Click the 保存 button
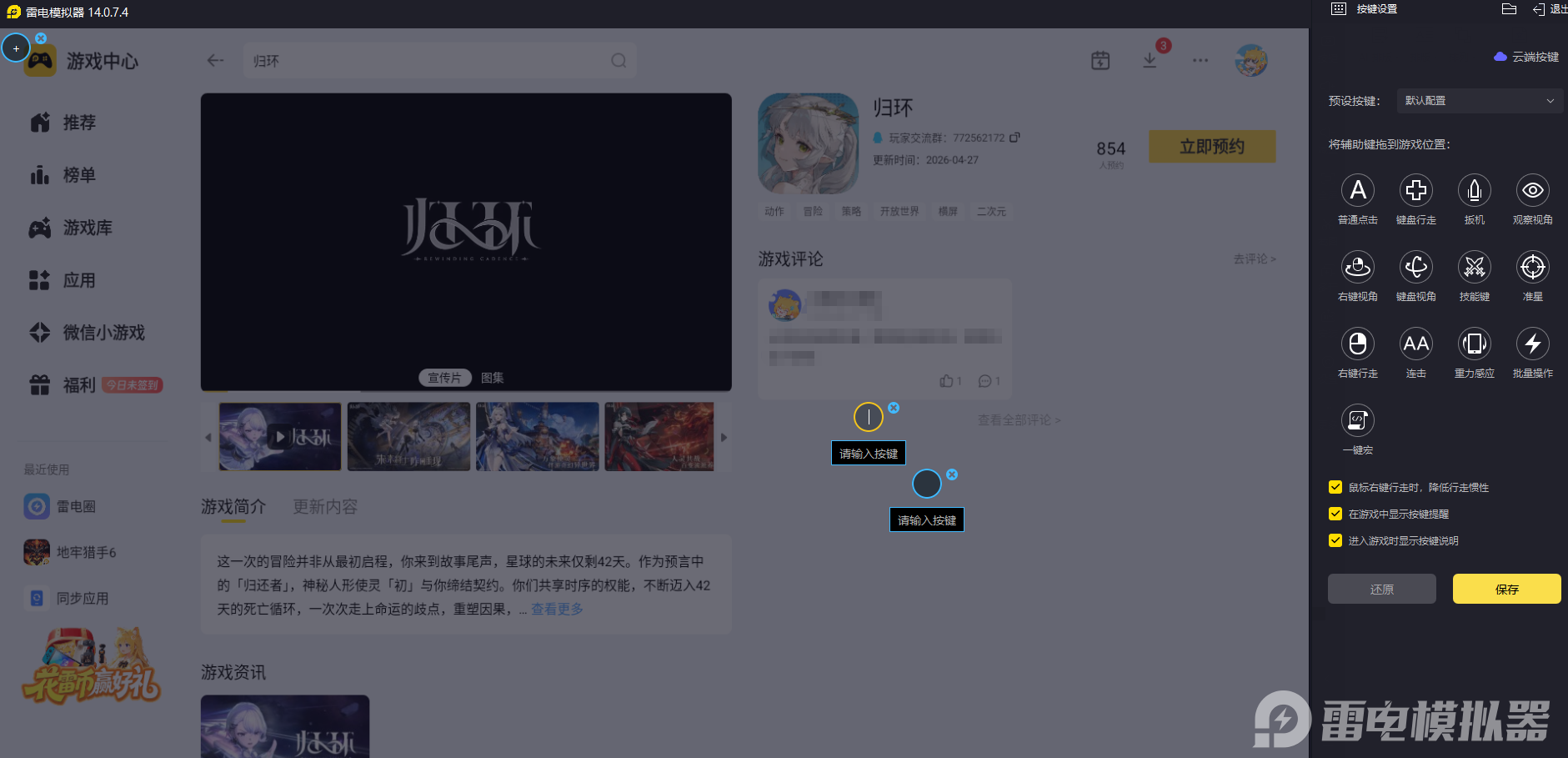Viewport: 1568px width, 758px height. 1506,589
